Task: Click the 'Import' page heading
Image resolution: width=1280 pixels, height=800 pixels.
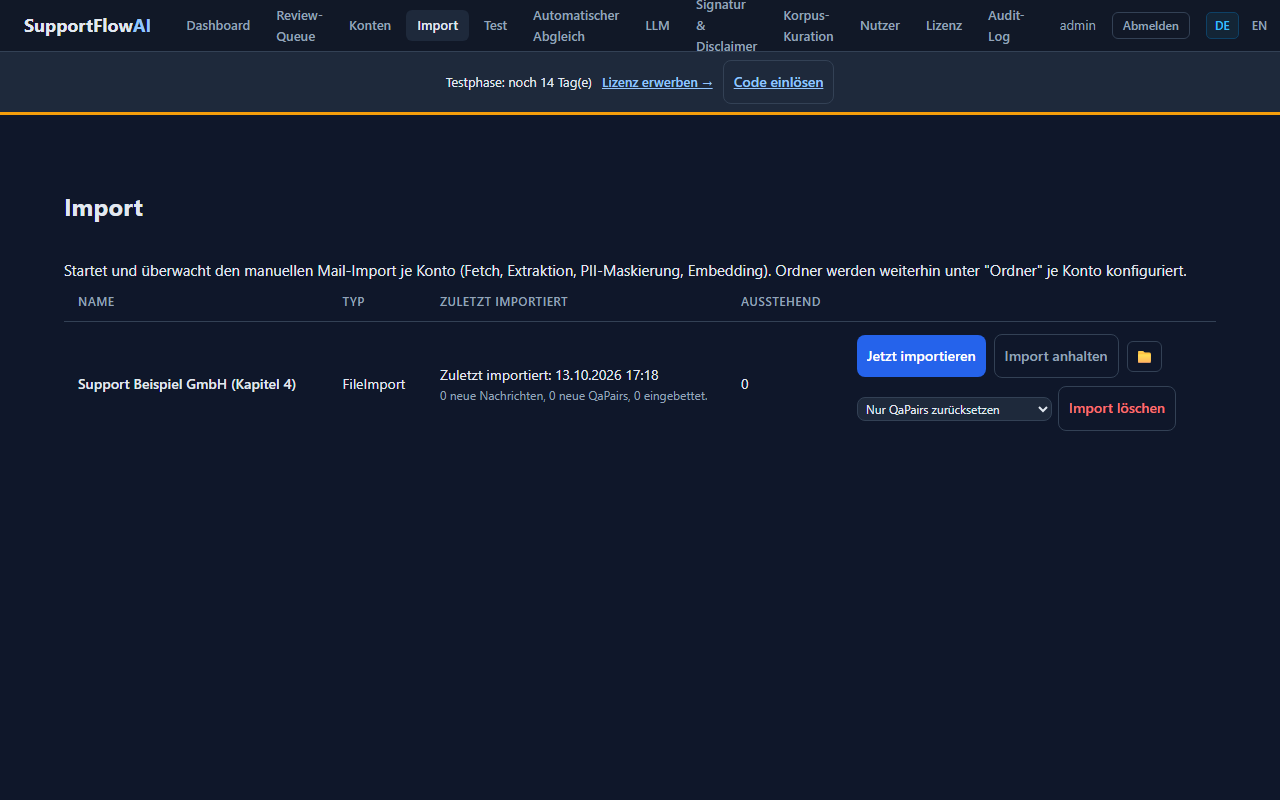Action: [104, 208]
